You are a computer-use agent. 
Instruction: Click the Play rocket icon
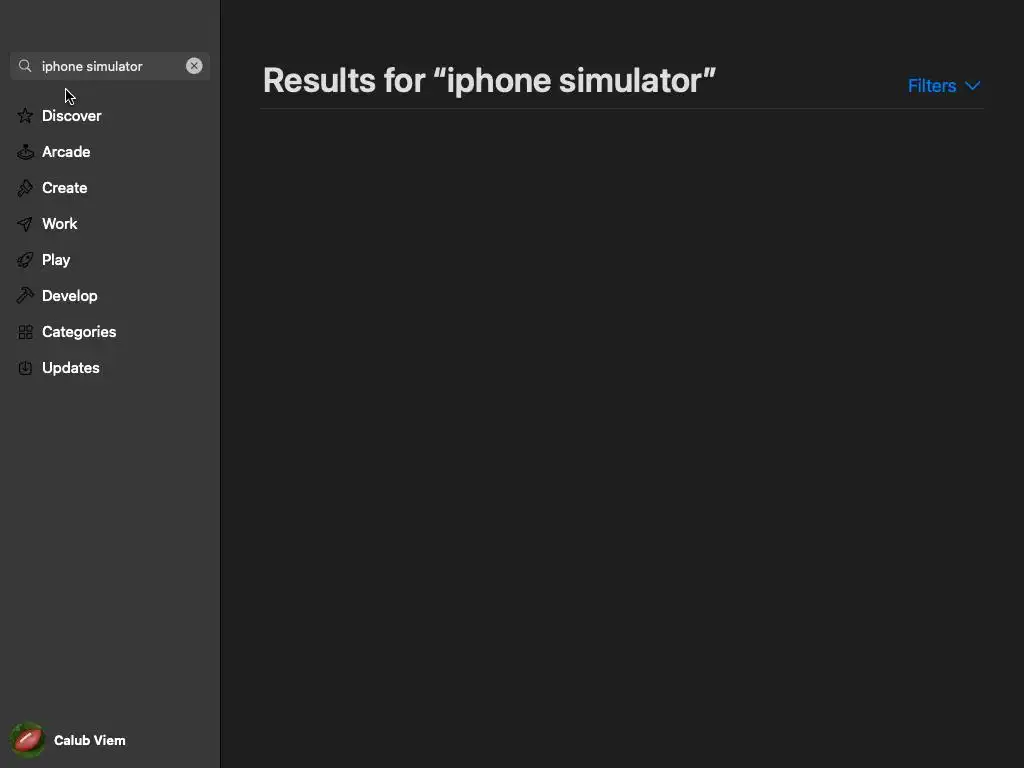25,260
